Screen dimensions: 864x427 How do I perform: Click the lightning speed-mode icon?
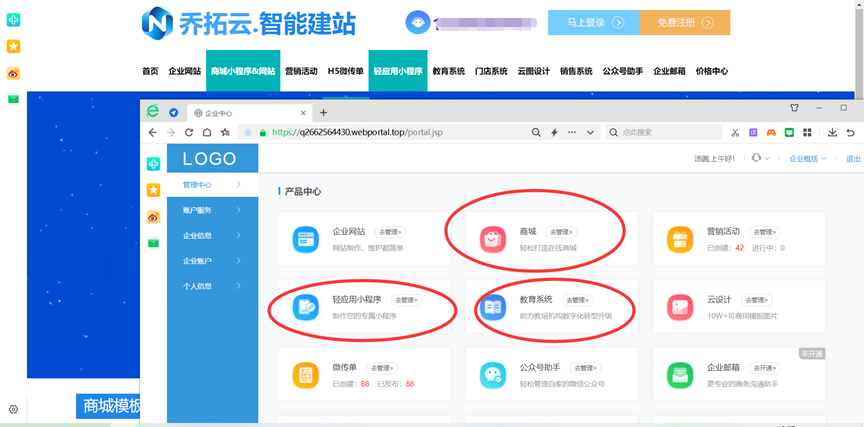pos(554,132)
